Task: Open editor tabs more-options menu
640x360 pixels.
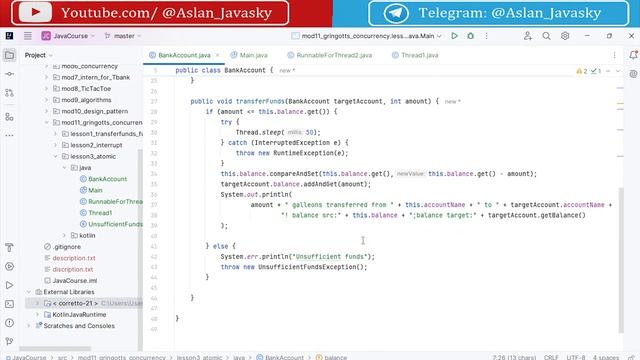Action: pos(614,55)
